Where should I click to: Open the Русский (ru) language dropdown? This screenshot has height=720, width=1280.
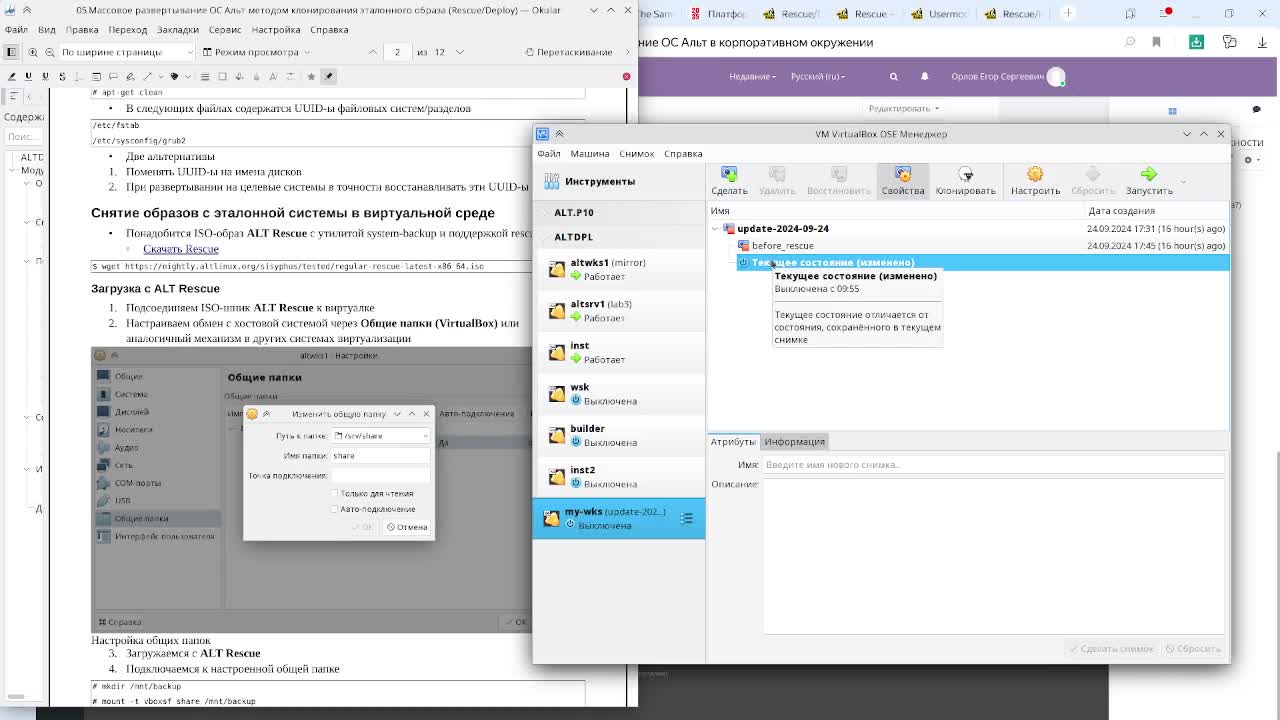(x=818, y=76)
